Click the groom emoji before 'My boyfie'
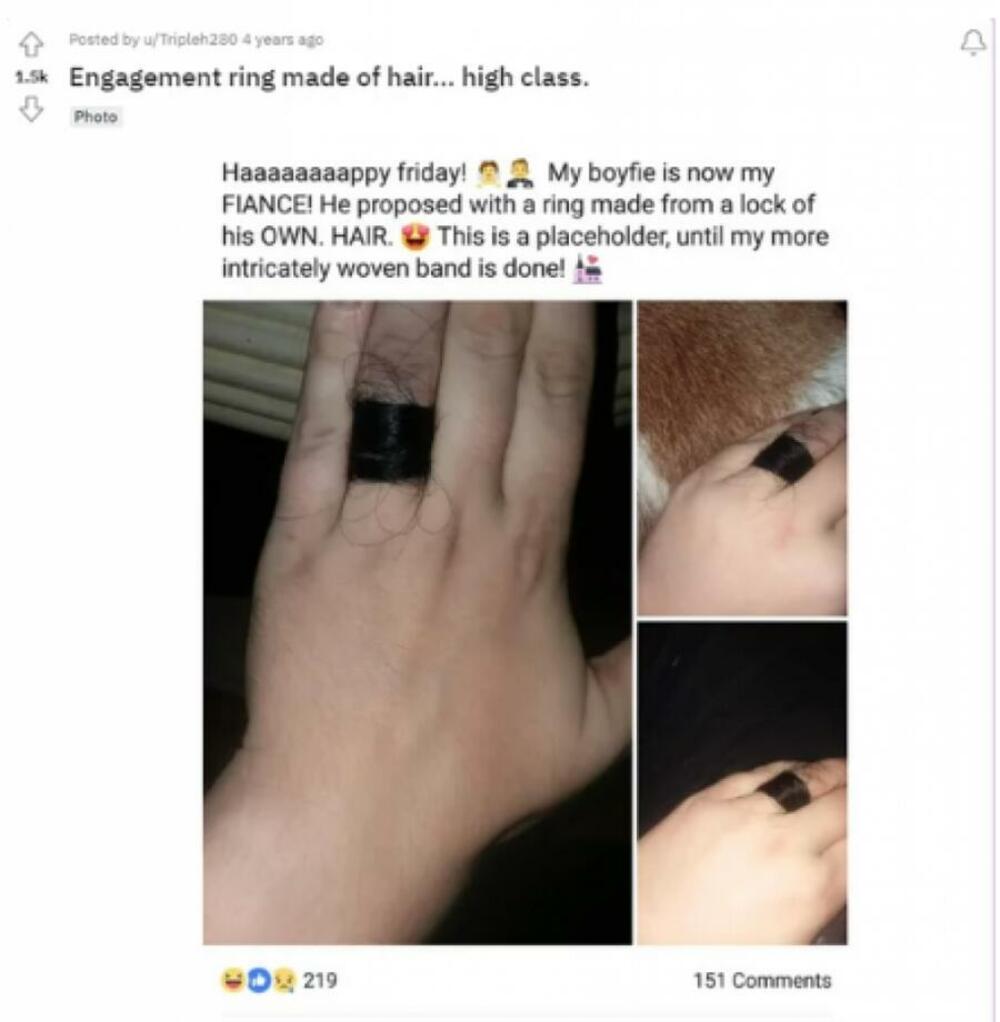The height and width of the screenshot is (1022, 1000). coord(520,173)
